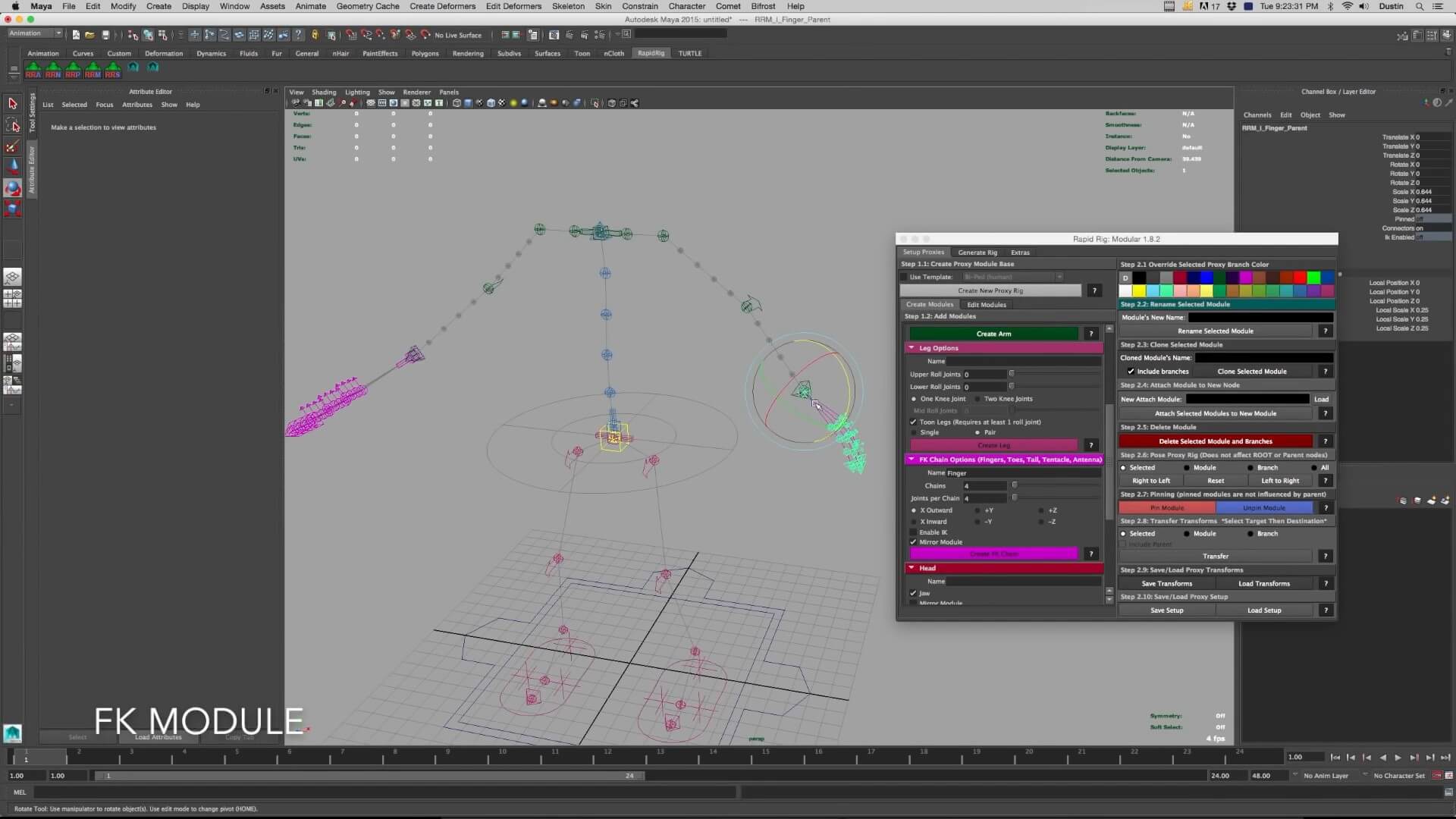
Task: Save the scene using the disk icon
Action: pyautogui.click(x=105, y=35)
